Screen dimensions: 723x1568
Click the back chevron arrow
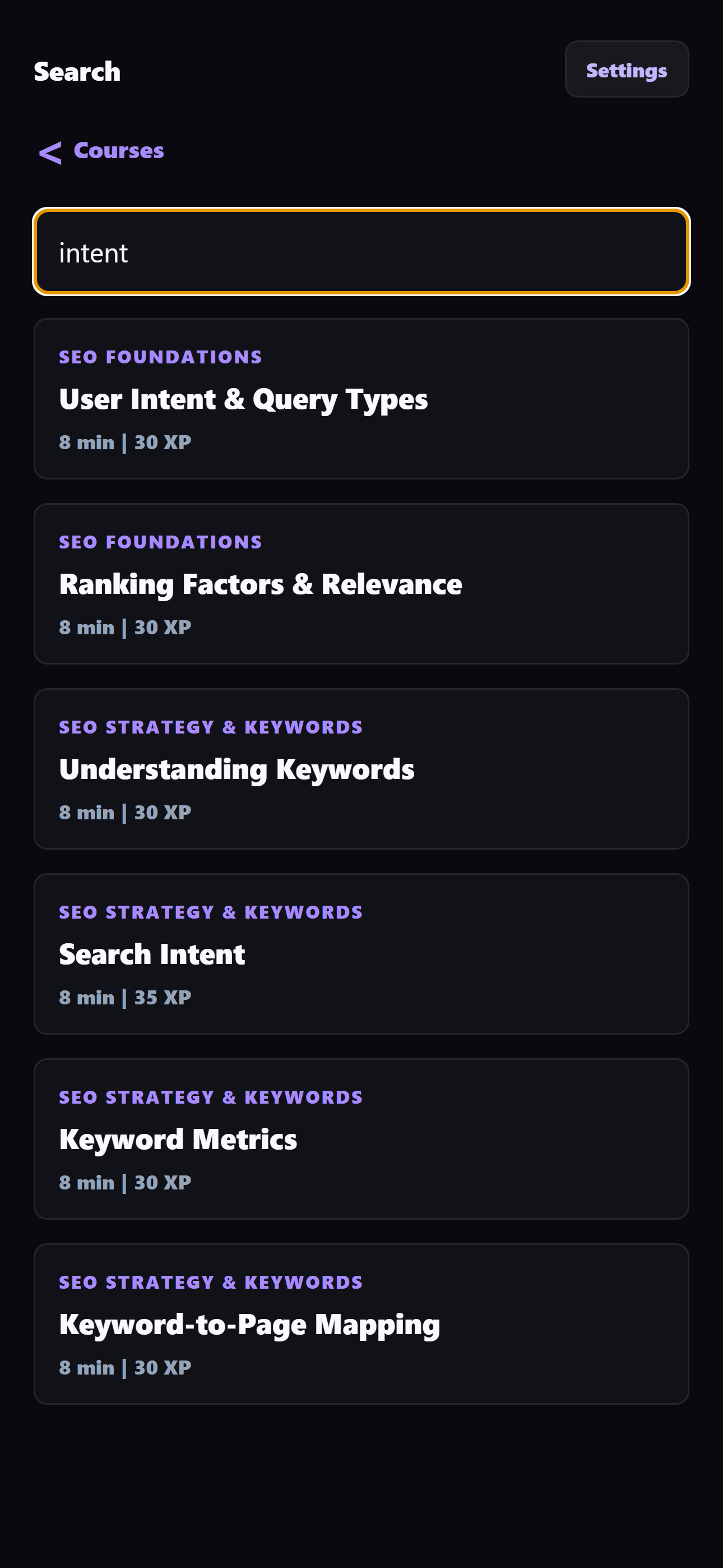pos(50,152)
